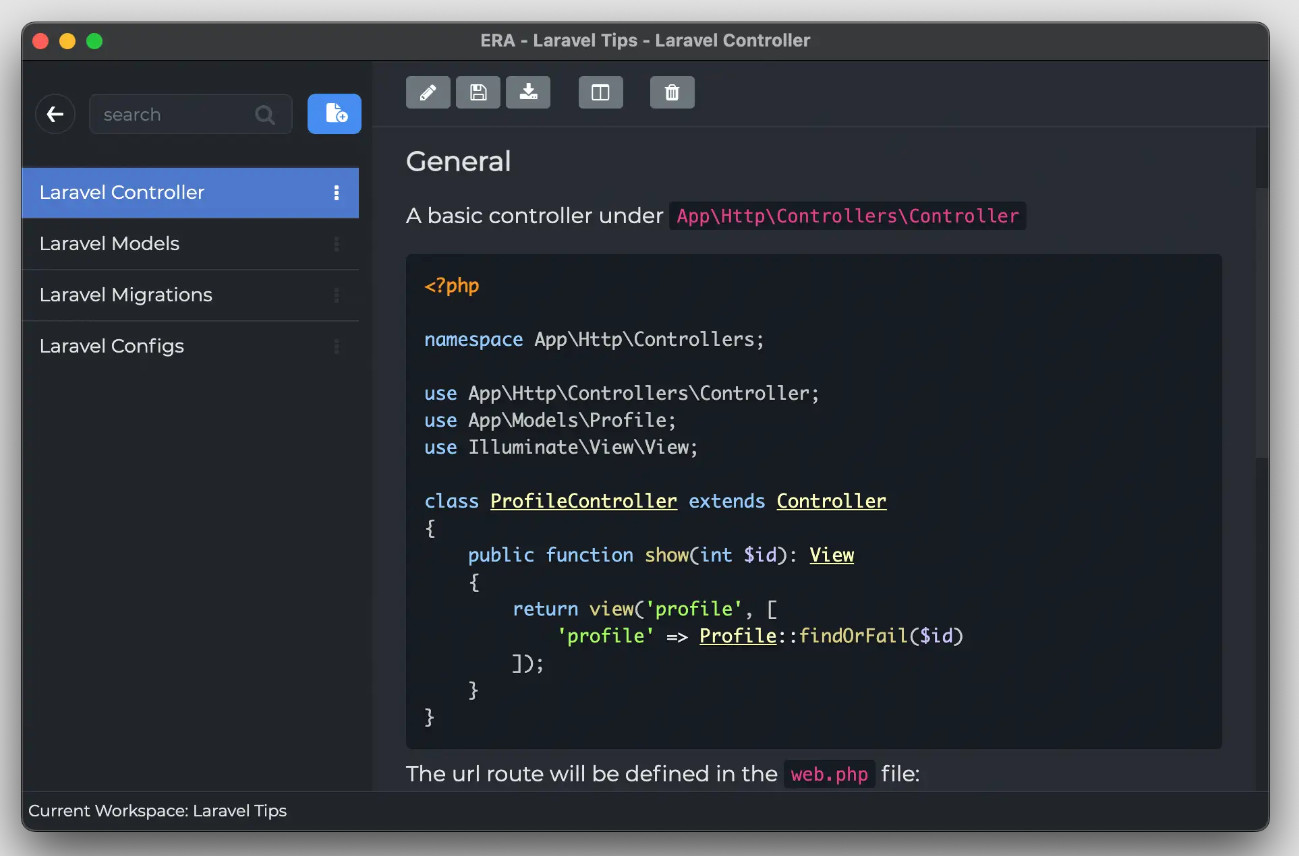Click the download export icon
The width and height of the screenshot is (1299, 856).
(x=528, y=92)
